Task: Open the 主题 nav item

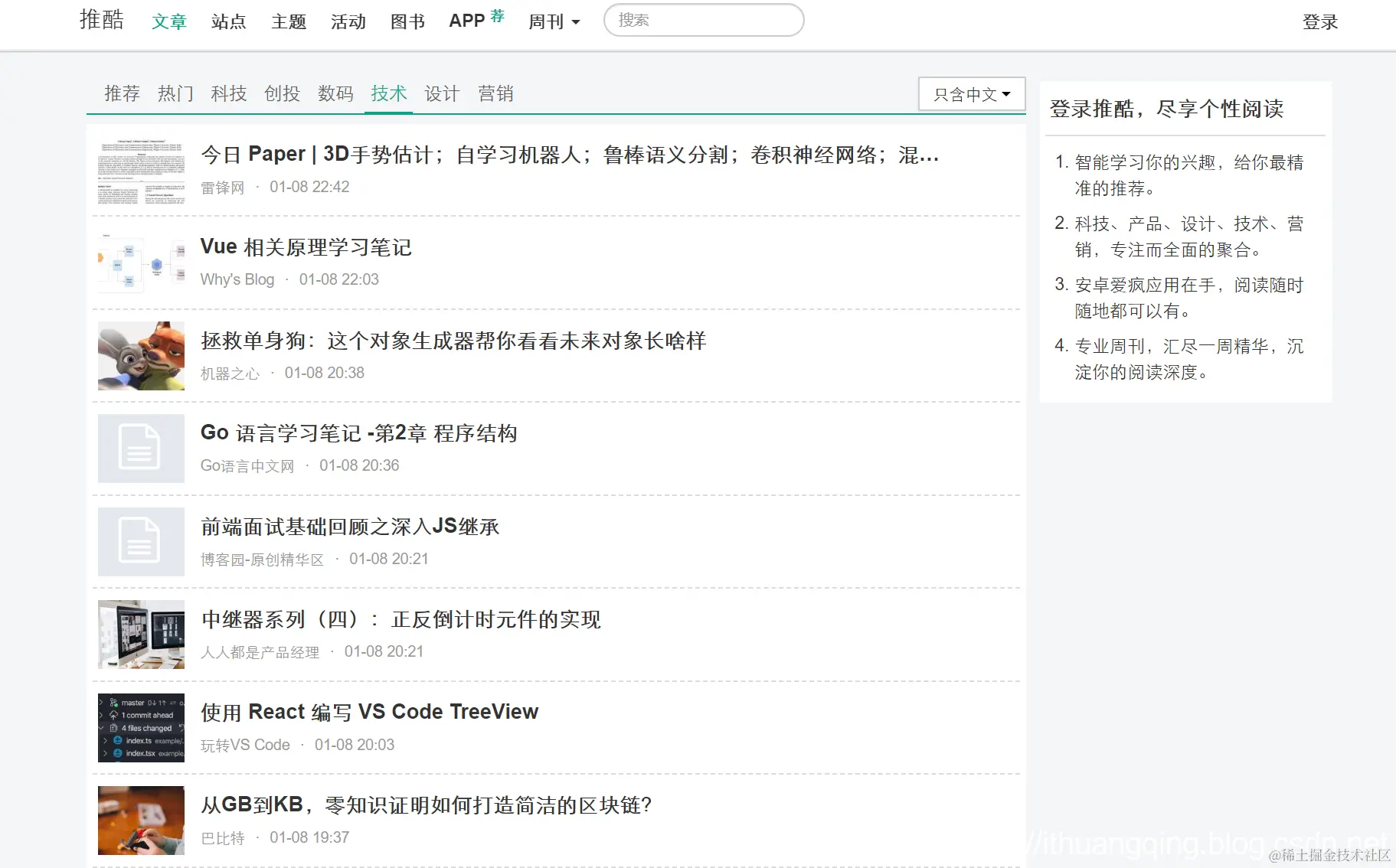Action: [289, 21]
